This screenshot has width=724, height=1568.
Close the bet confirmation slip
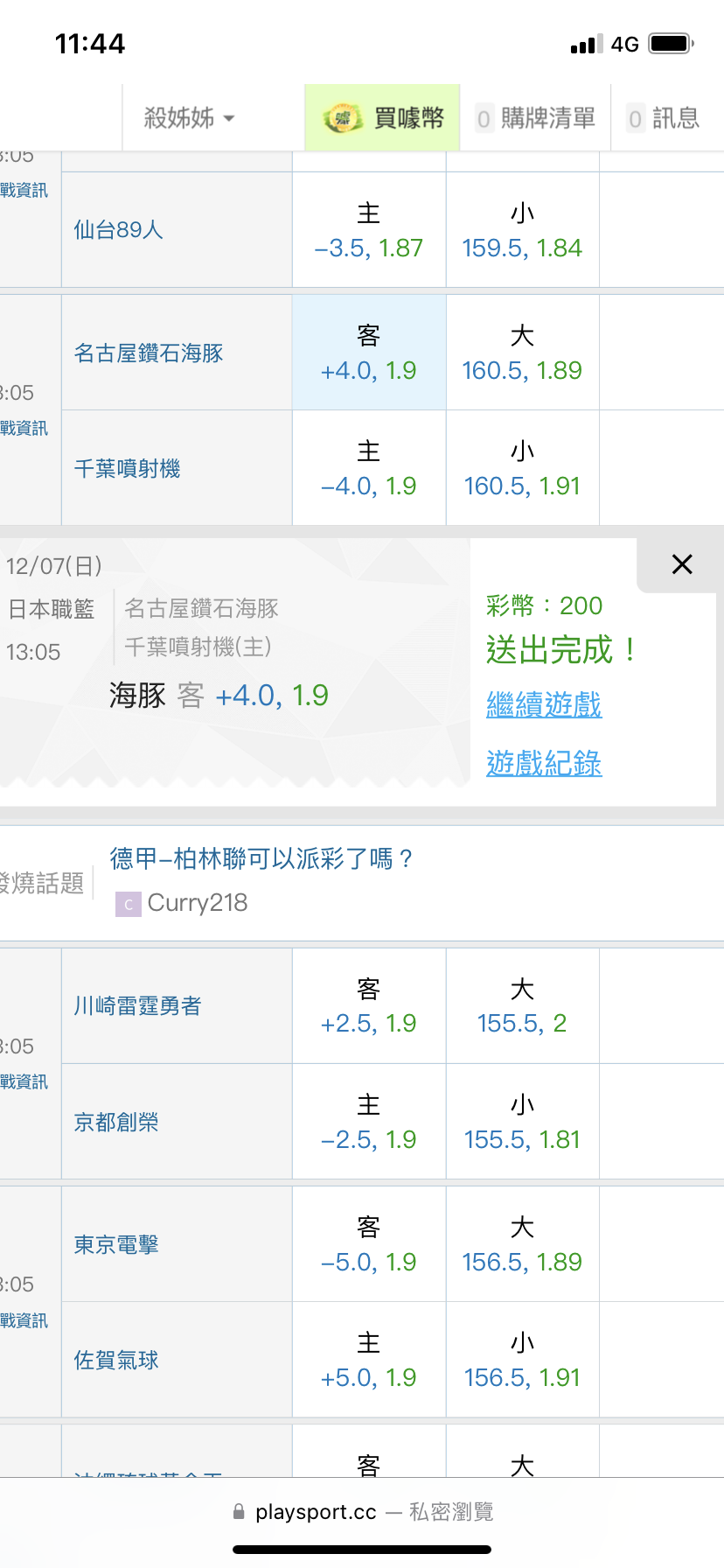(682, 564)
